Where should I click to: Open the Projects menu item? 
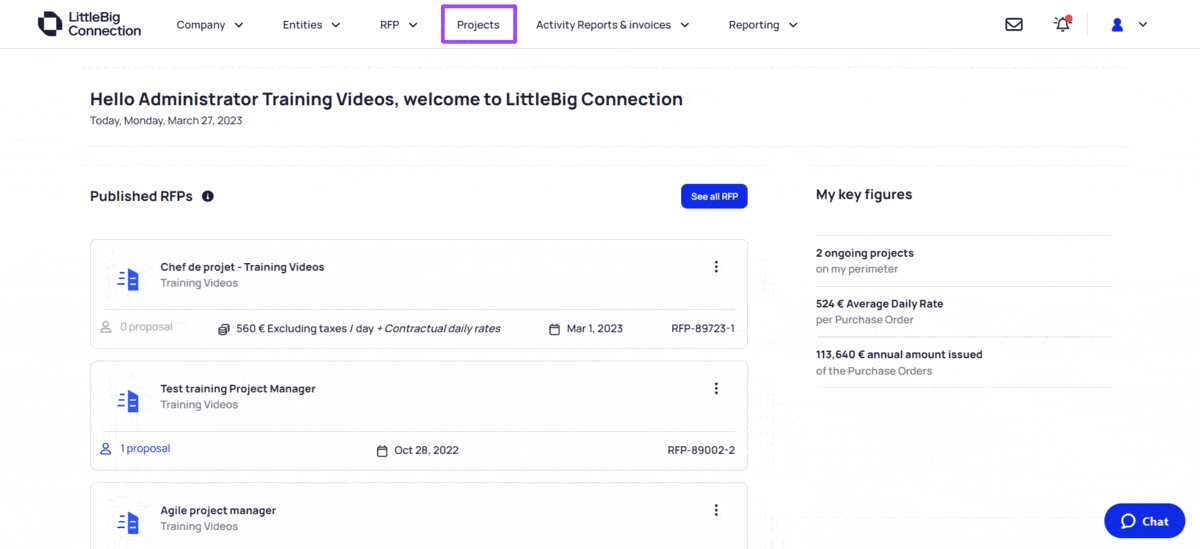click(478, 25)
